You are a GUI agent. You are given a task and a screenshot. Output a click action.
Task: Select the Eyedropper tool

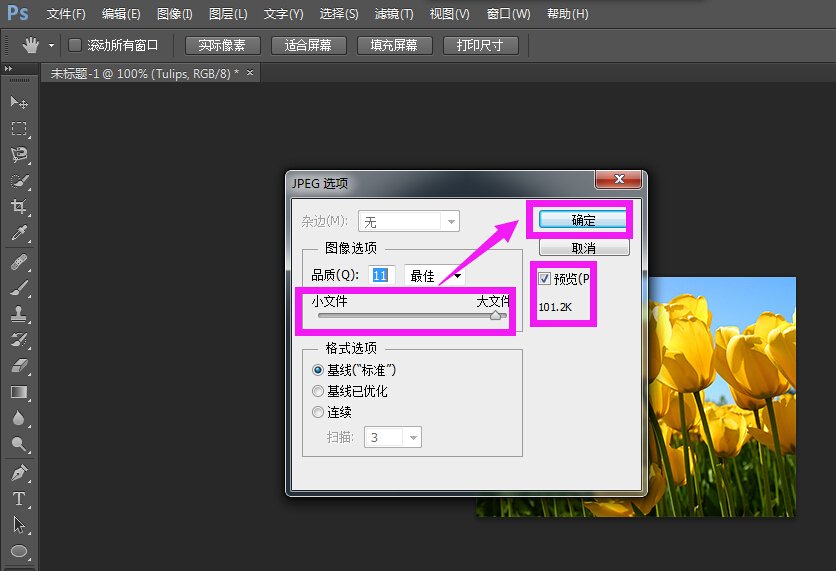[x=19, y=234]
